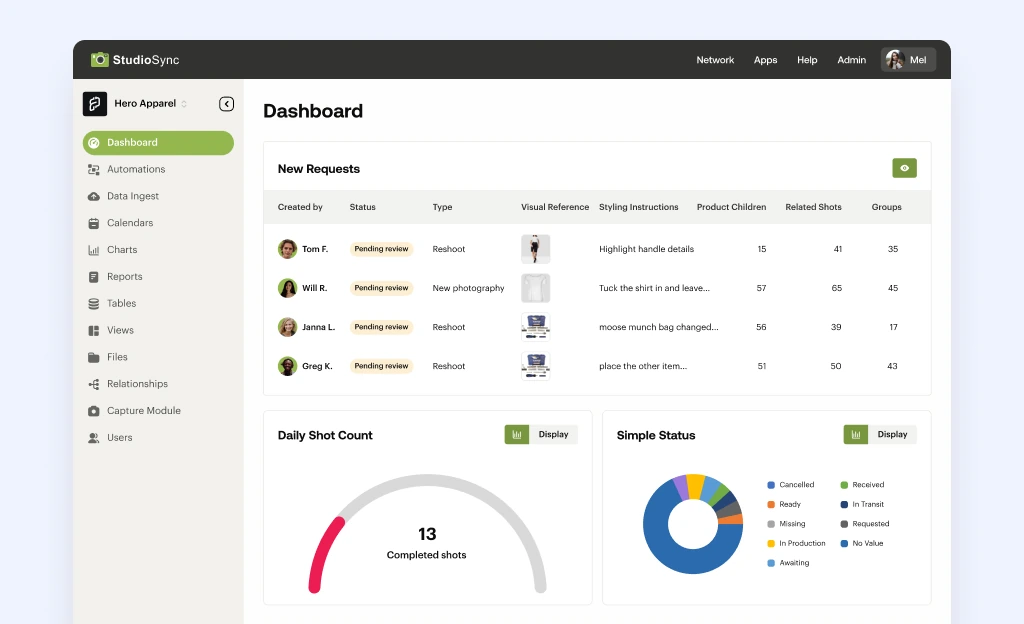Open the Admin menu
Image resolution: width=1024 pixels, height=624 pixels.
(852, 60)
